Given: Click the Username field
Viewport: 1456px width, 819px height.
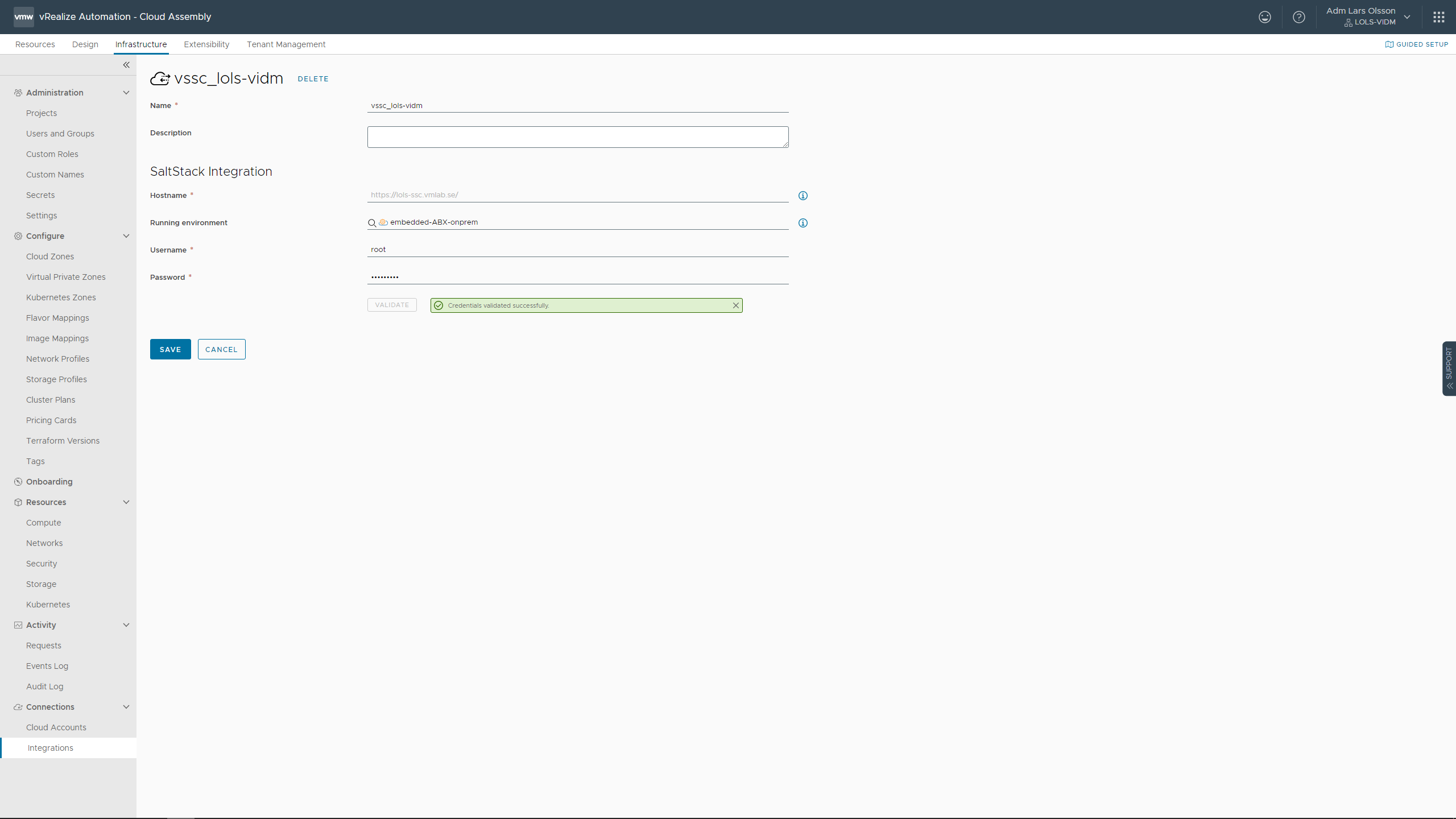Looking at the screenshot, I should (578, 250).
